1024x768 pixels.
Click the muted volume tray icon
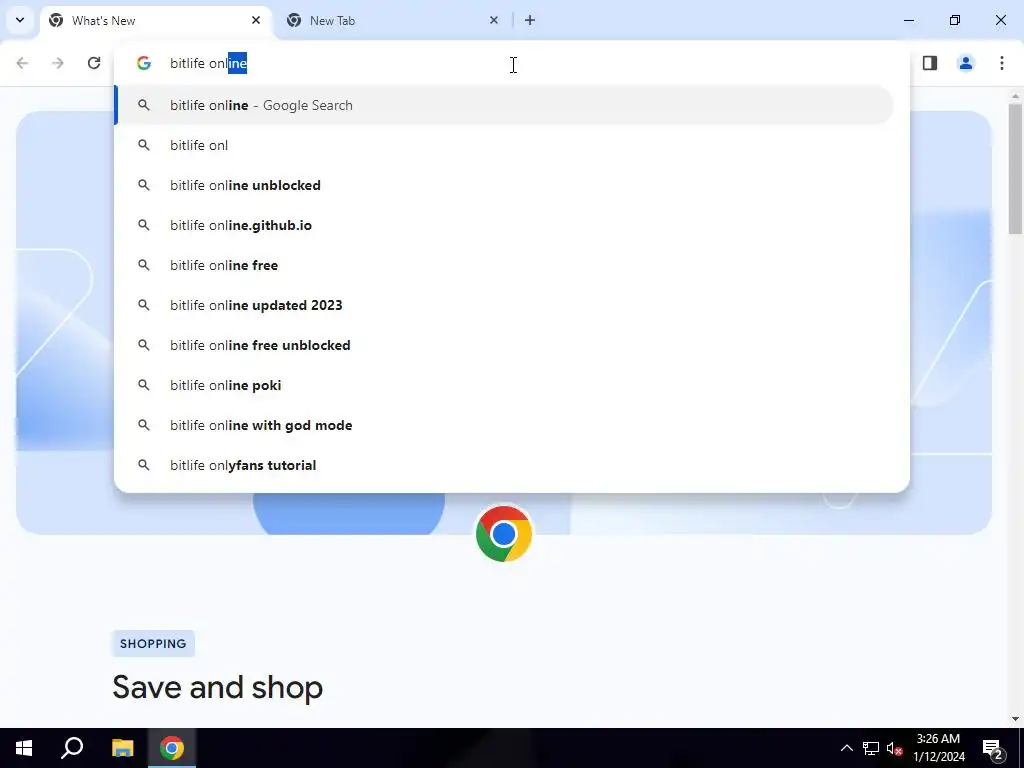895,748
